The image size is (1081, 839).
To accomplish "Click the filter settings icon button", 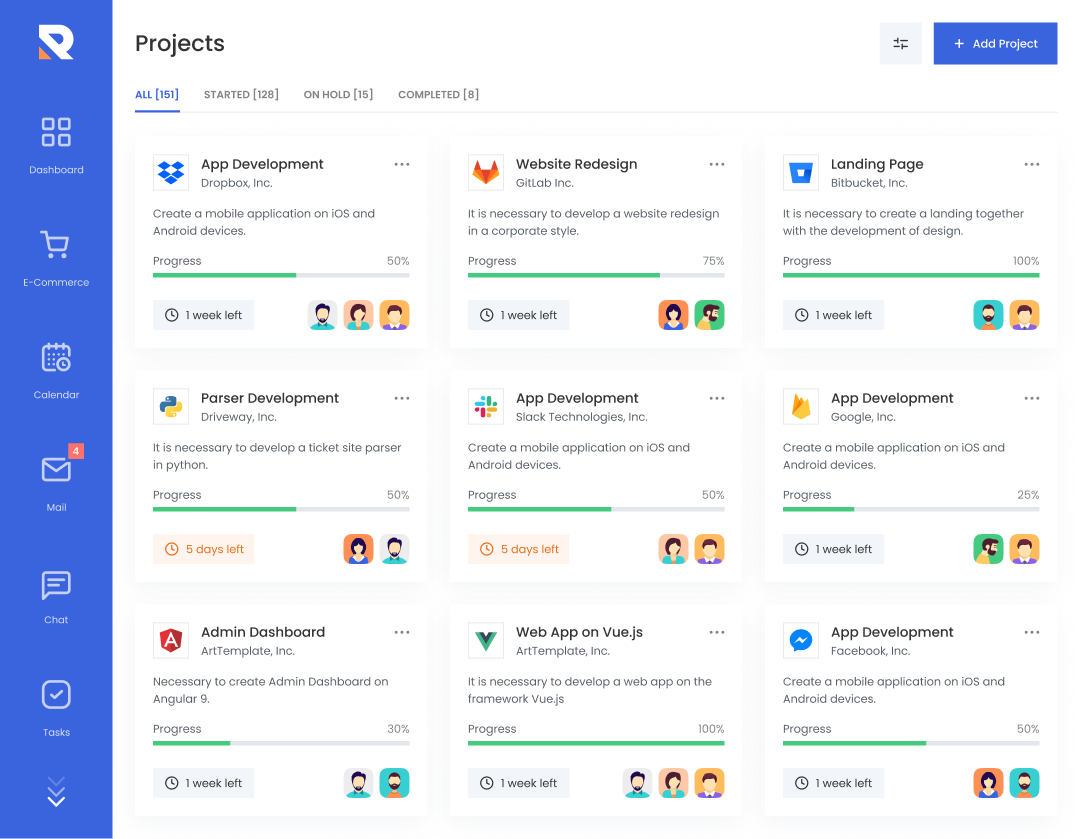I will click(x=900, y=44).
